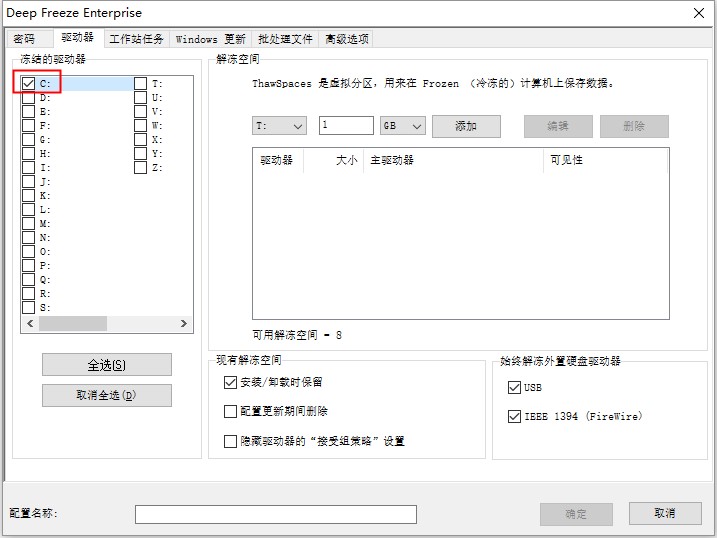Click the 驱动器 column header
717x538 pixels.
click(278, 160)
